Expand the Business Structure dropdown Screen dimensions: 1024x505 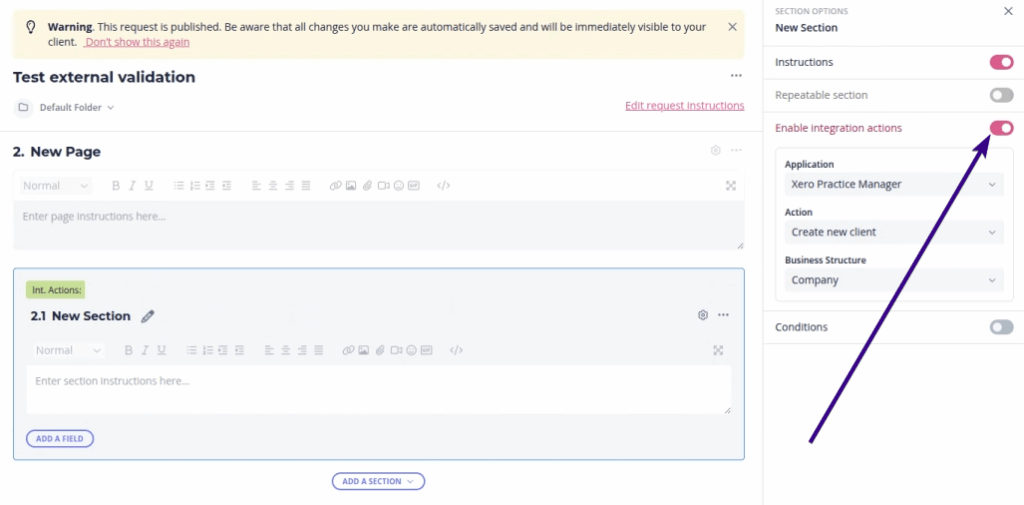893,280
